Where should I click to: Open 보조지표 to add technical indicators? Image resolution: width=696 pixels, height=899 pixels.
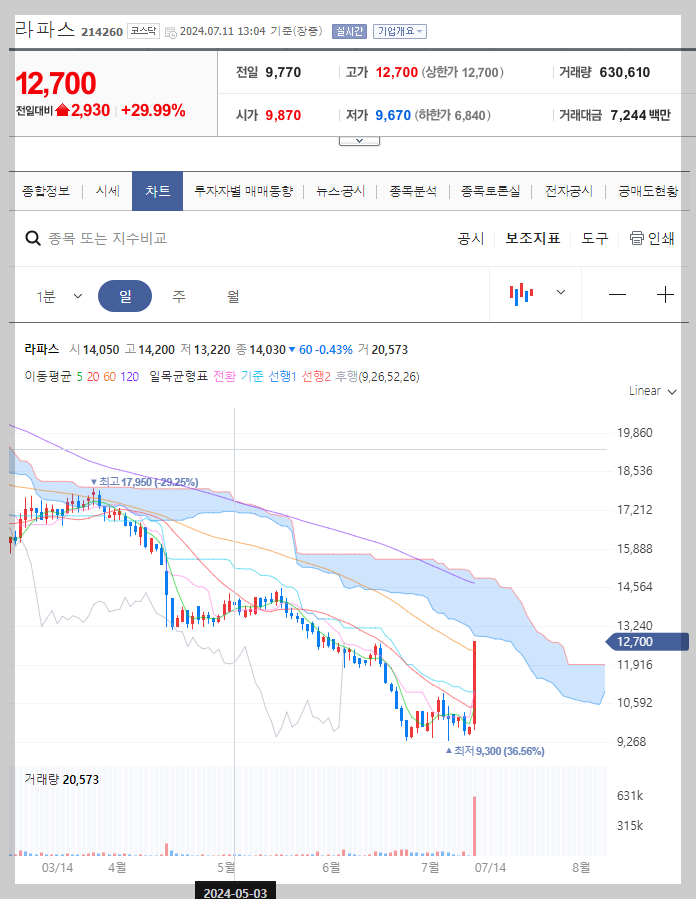coord(532,238)
